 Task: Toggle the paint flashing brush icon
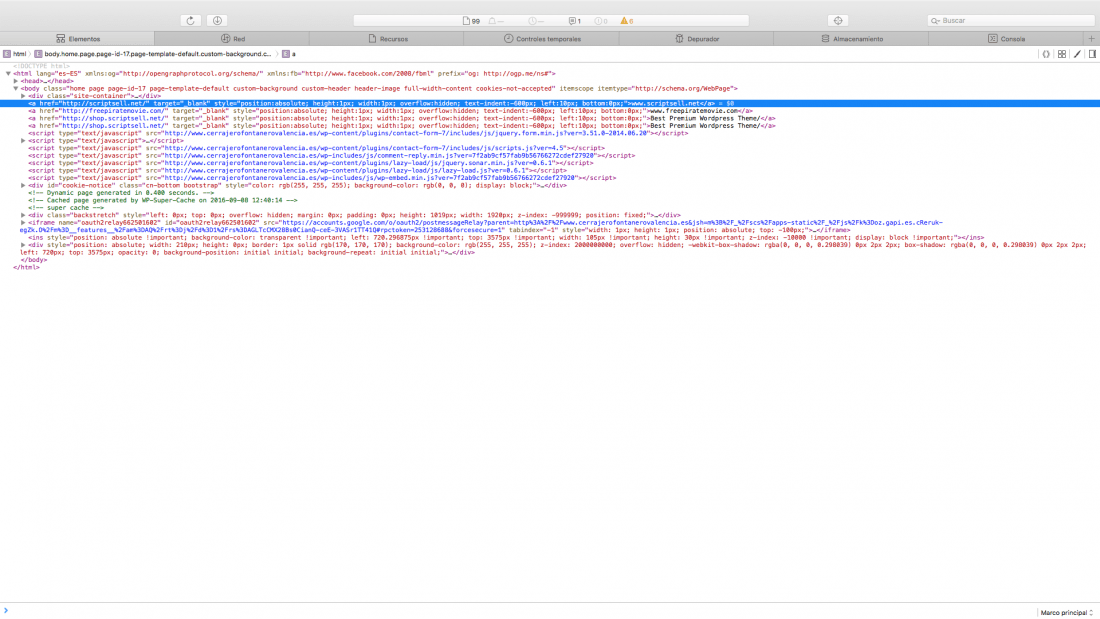pyautogui.click(x=1078, y=54)
